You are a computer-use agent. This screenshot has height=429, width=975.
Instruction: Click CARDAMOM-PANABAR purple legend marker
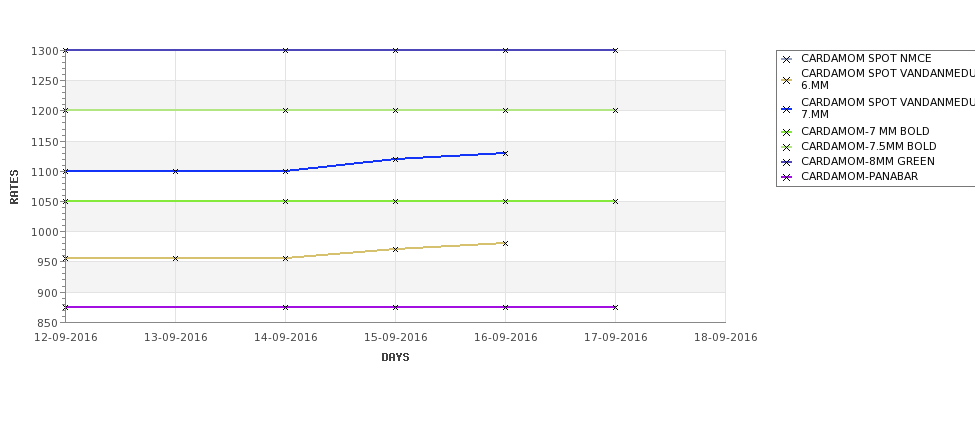click(x=787, y=177)
